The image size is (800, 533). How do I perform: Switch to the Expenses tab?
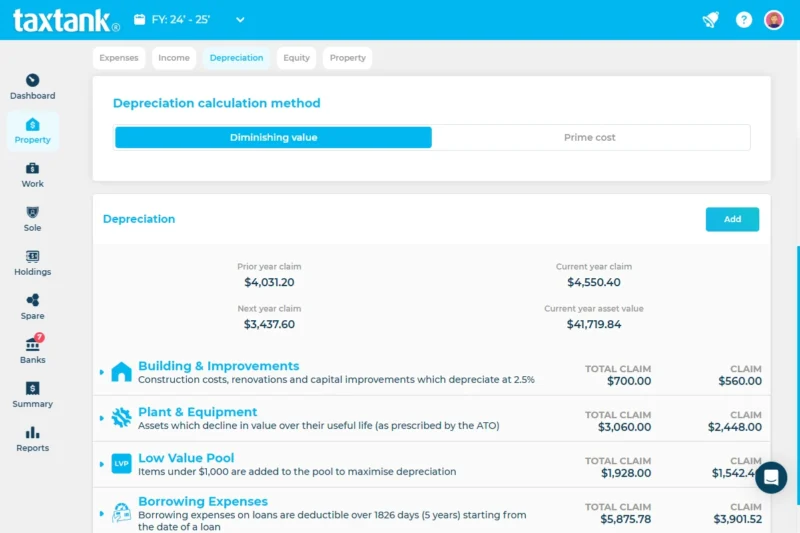[119, 58]
